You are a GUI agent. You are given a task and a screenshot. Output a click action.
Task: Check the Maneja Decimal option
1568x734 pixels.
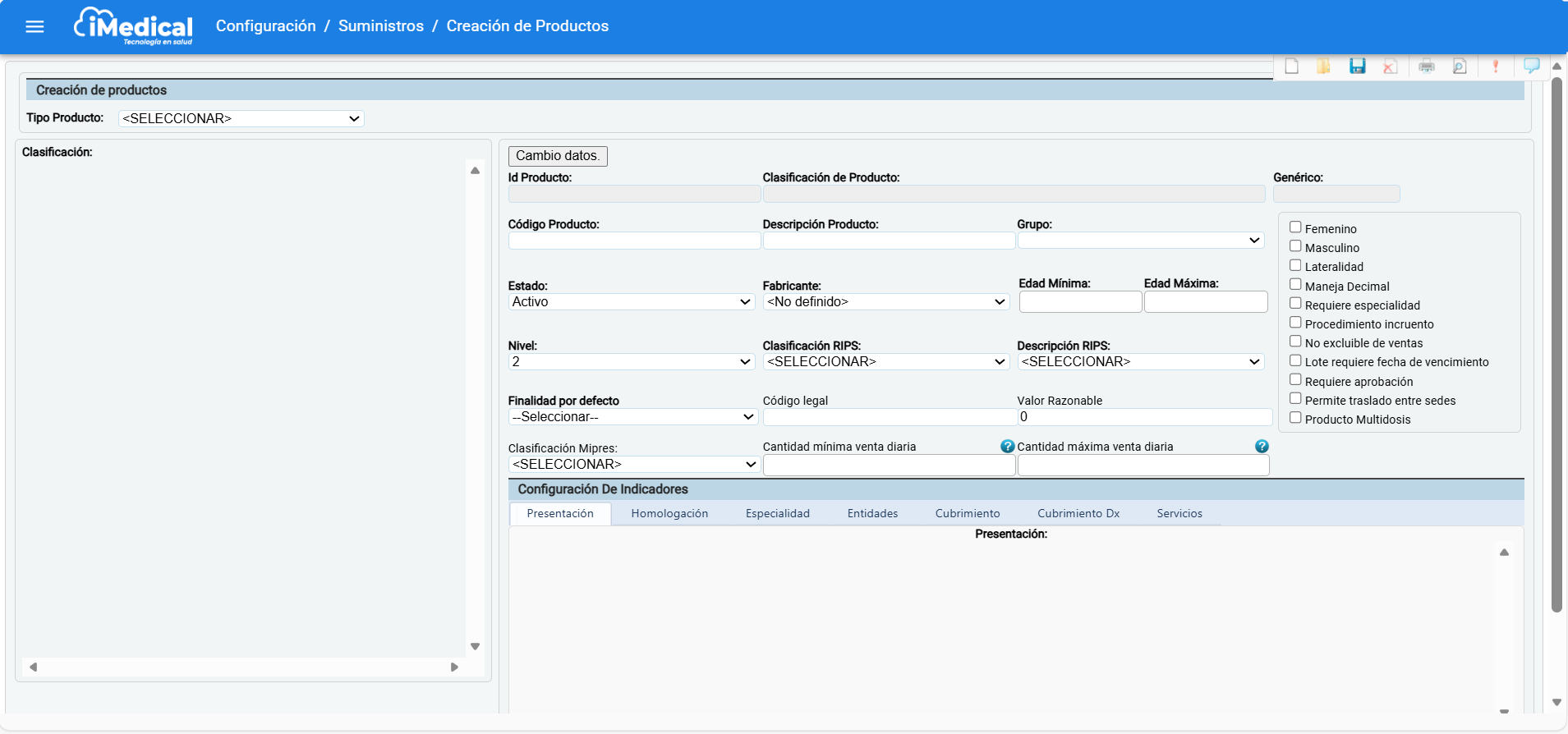[x=1295, y=285]
